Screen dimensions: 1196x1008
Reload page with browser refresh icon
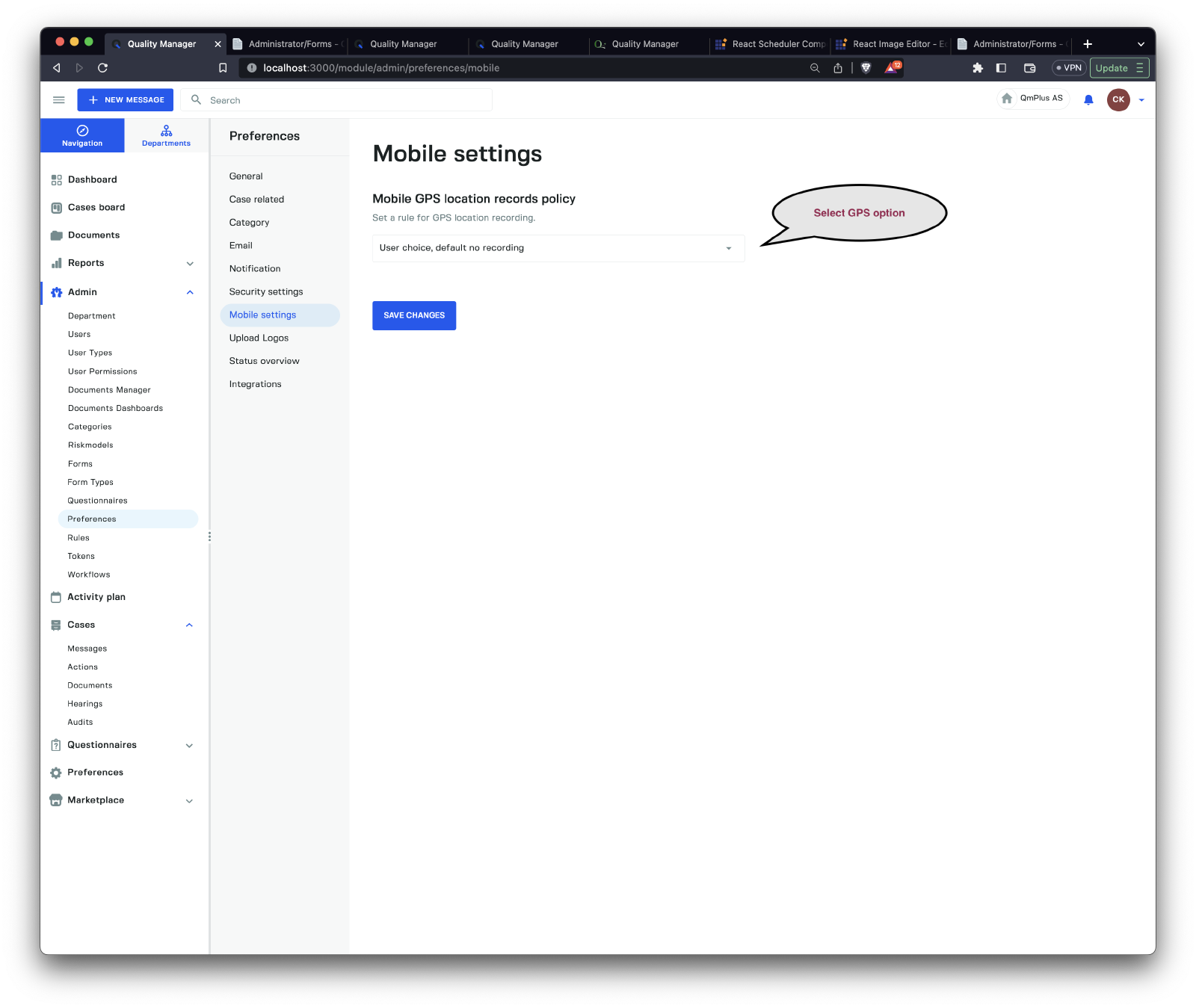coord(103,68)
